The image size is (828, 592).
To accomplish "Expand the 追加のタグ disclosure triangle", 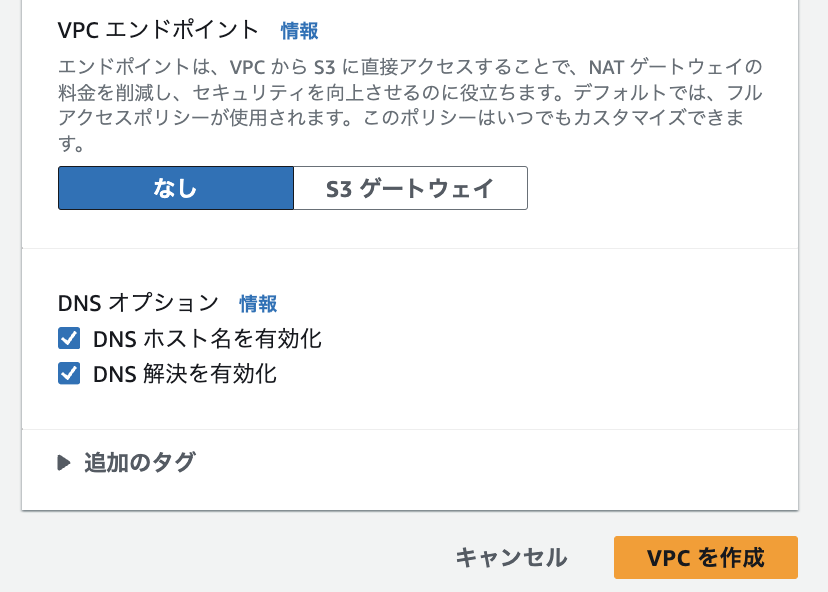I will point(65,462).
